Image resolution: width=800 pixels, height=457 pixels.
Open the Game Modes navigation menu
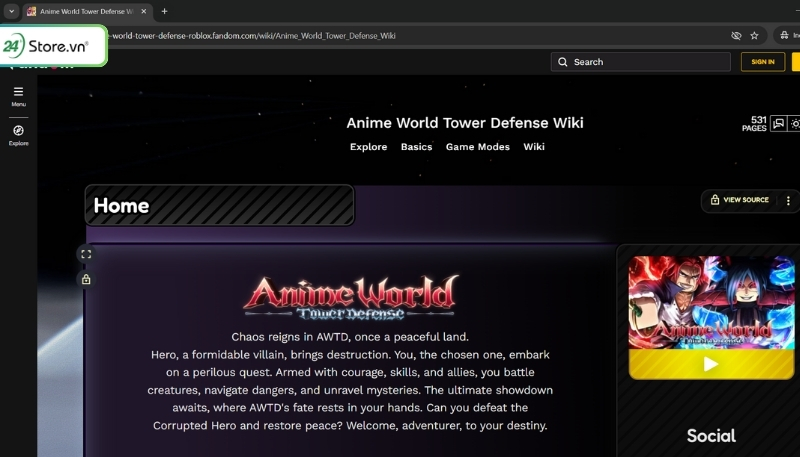pos(478,147)
